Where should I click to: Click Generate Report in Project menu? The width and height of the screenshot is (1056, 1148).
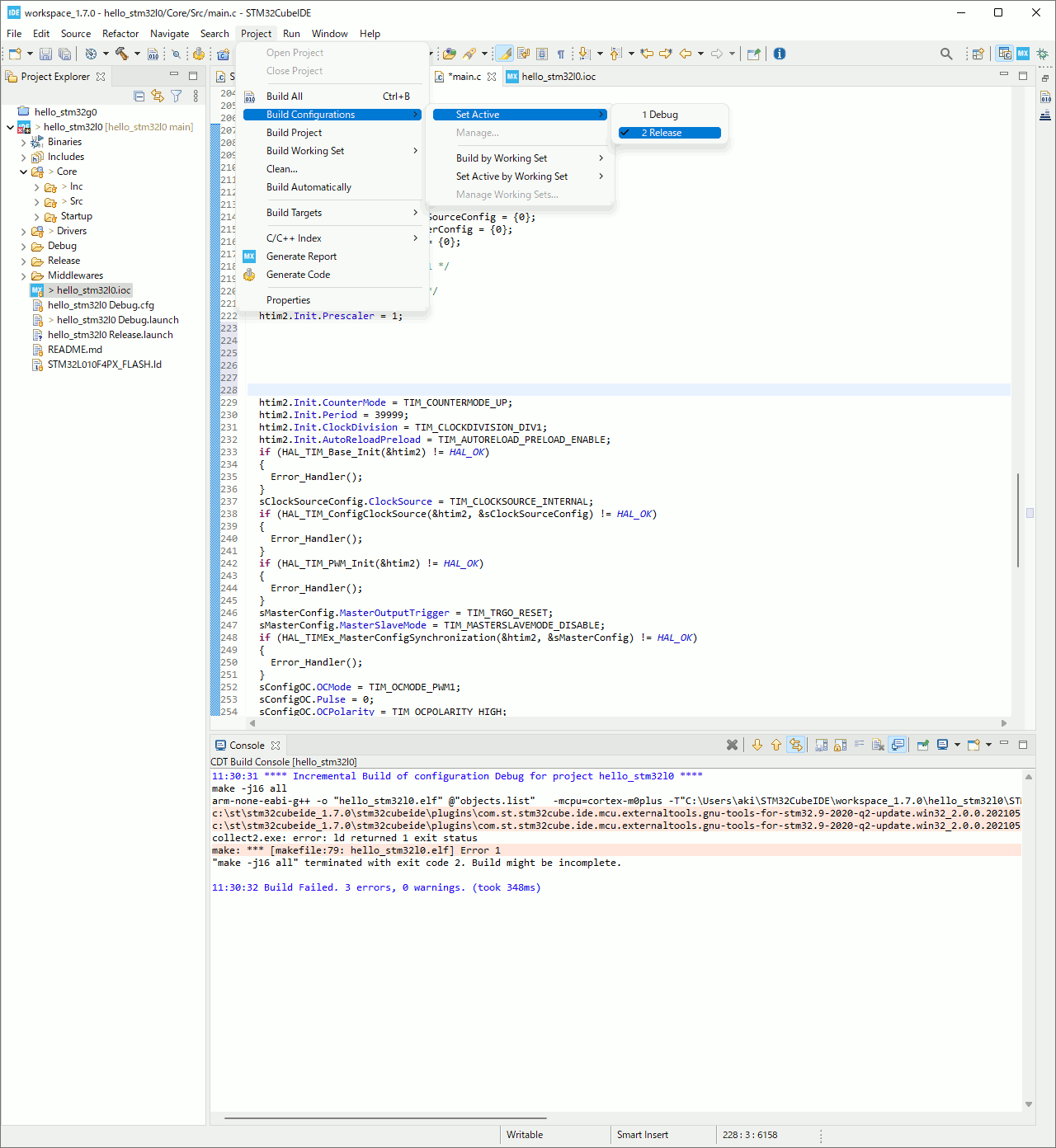(x=332, y=256)
